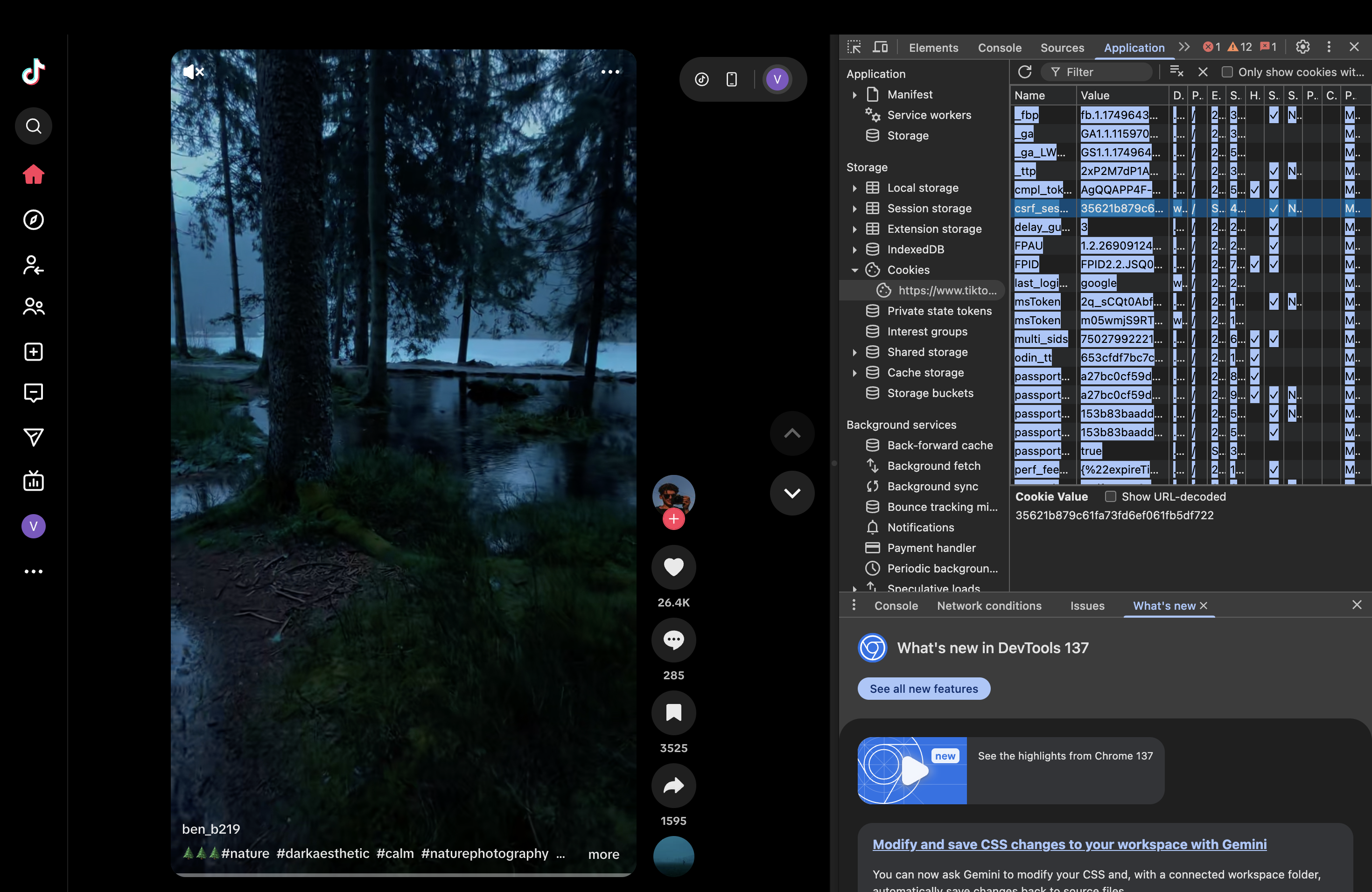The width and height of the screenshot is (1372, 892).
Task: Click See all new features button
Action: click(924, 689)
